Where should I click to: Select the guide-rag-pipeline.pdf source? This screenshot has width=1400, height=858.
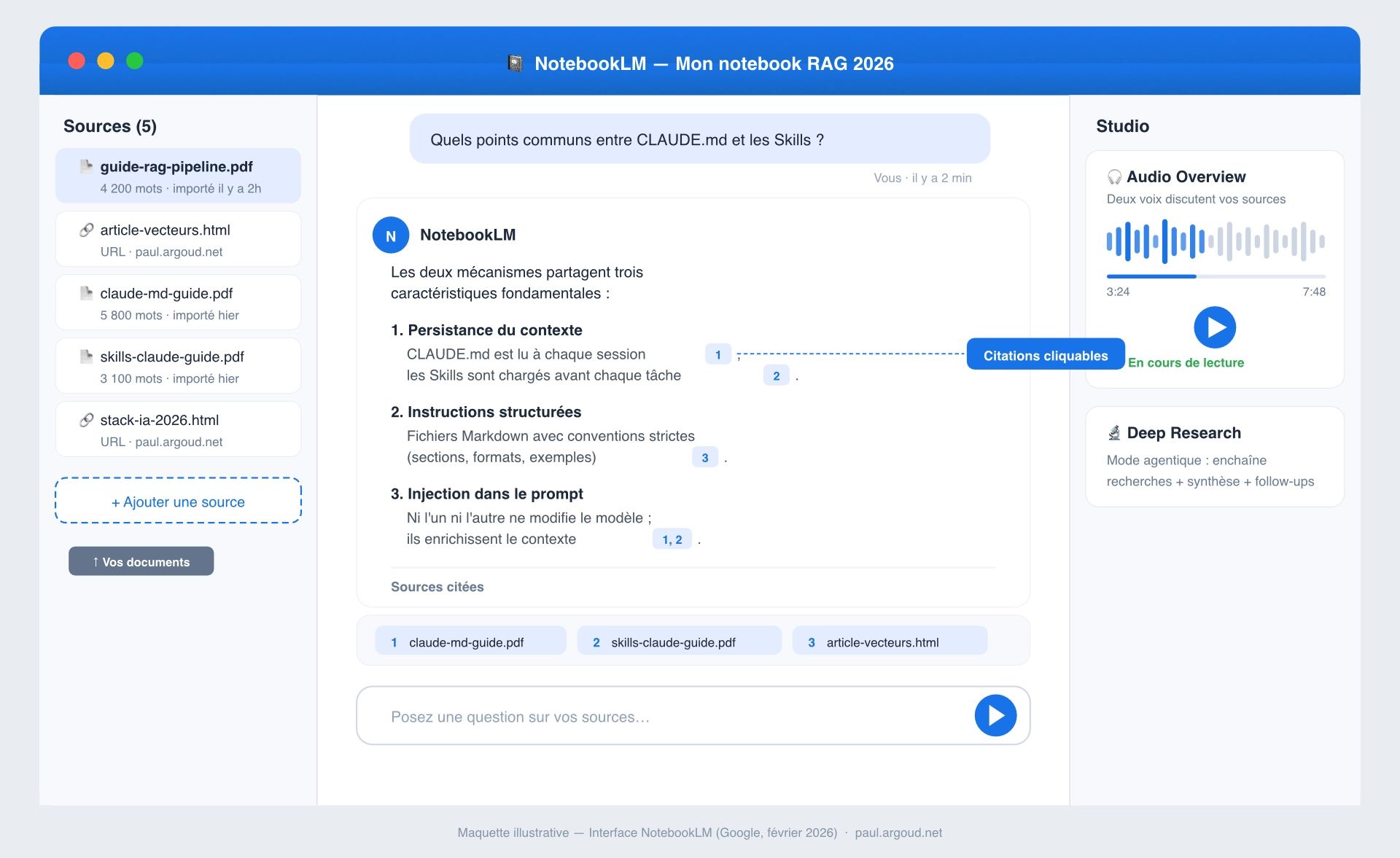click(178, 176)
